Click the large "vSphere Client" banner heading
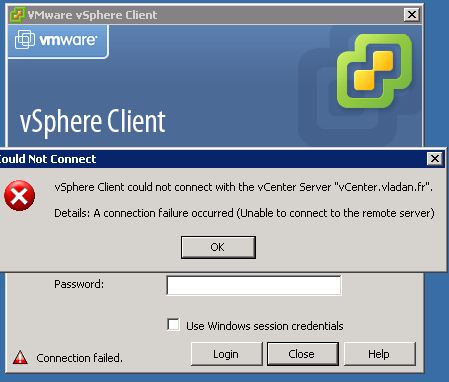The width and height of the screenshot is (449, 382). (x=92, y=121)
